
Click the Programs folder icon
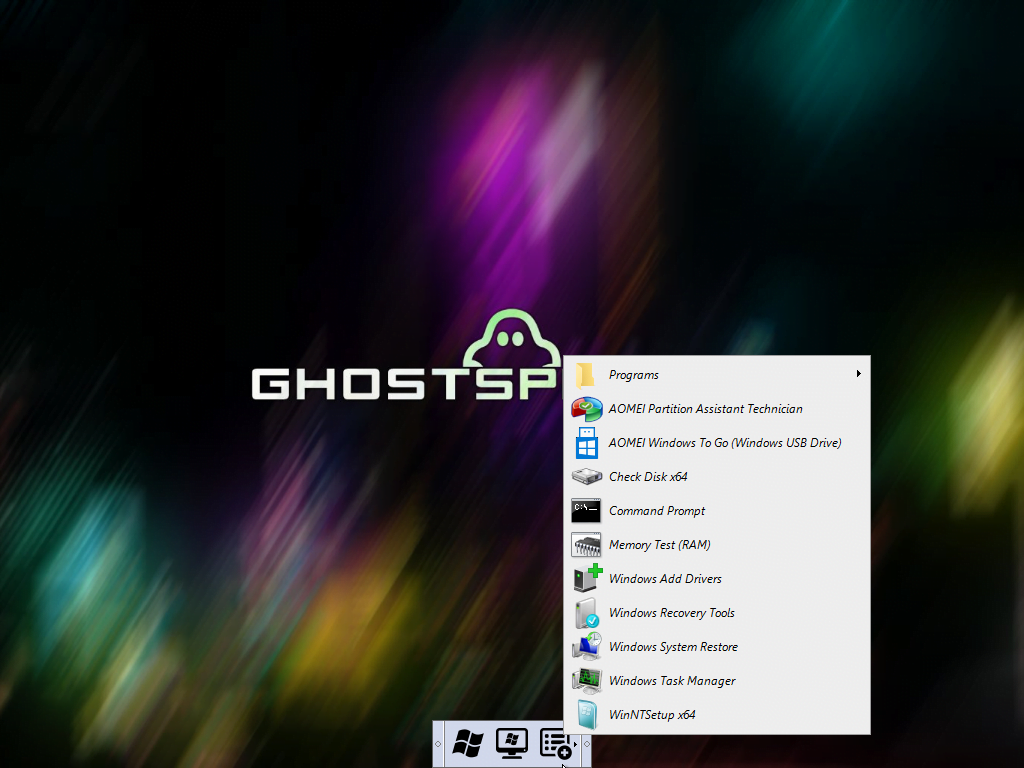586,375
